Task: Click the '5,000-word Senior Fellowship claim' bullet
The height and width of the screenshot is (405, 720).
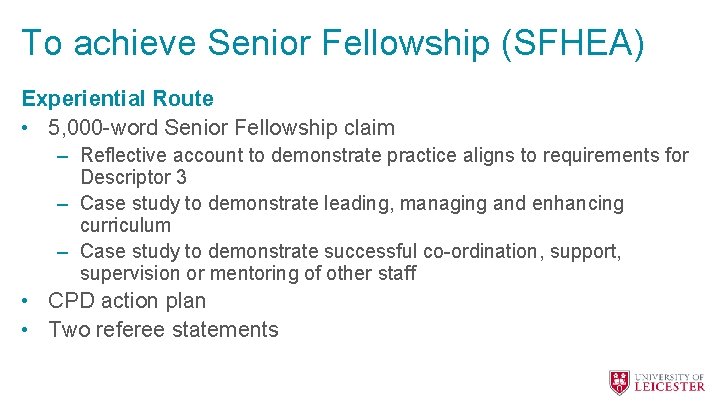Action: (221, 128)
